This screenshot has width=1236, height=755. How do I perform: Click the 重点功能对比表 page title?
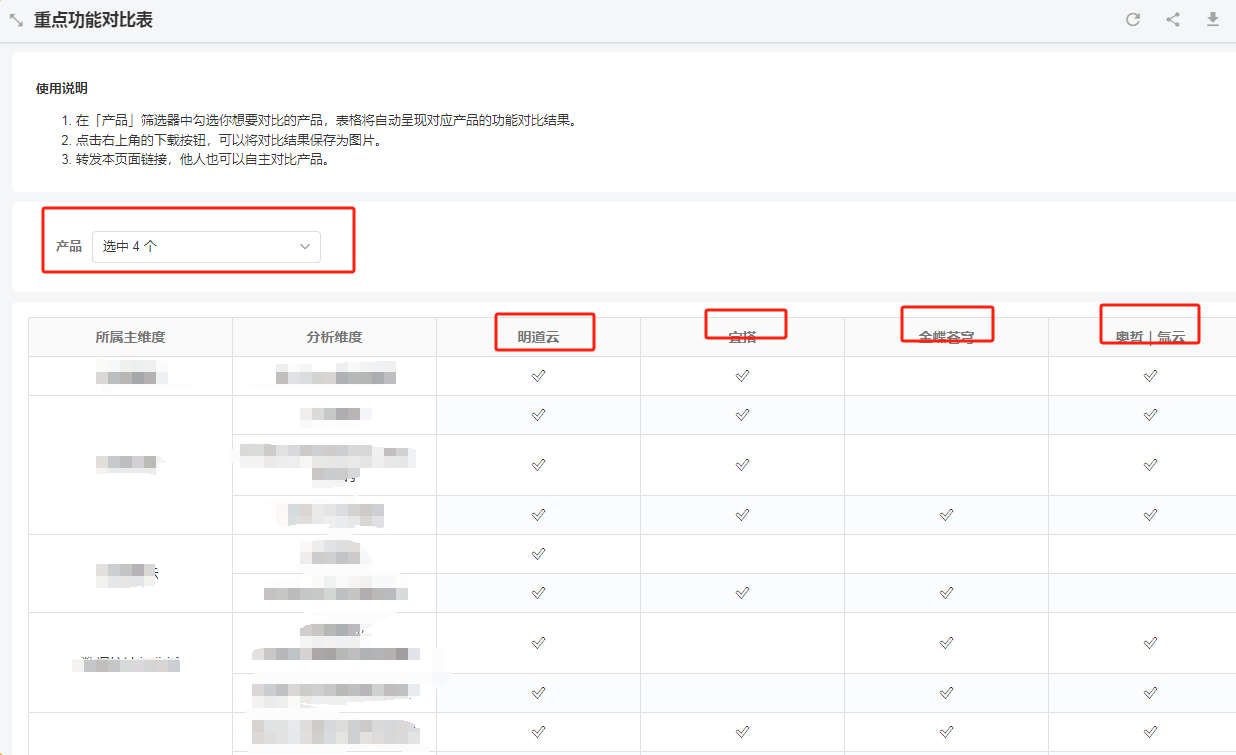(x=93, y=20)
